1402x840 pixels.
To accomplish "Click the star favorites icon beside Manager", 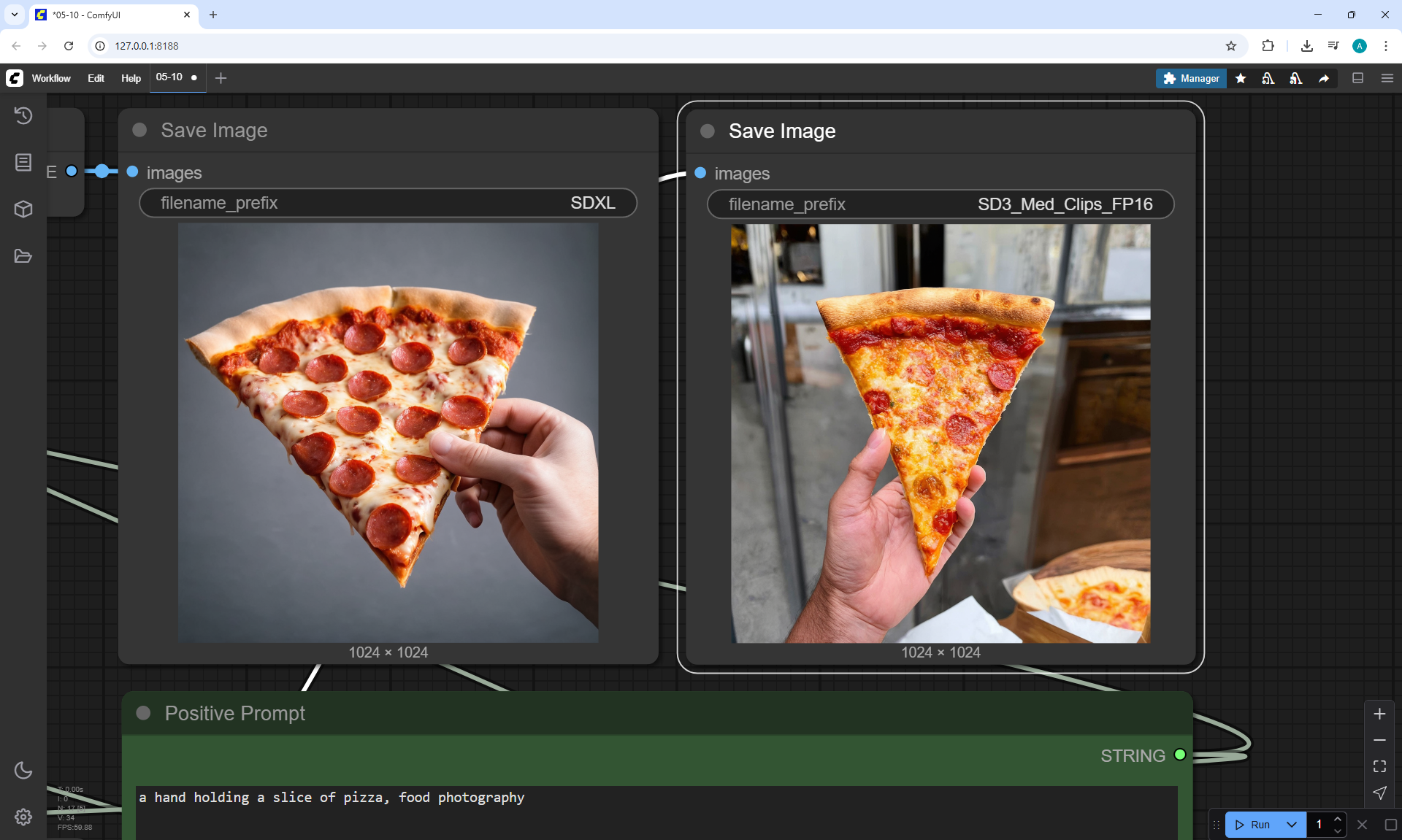I will (x=1241, y=78).
